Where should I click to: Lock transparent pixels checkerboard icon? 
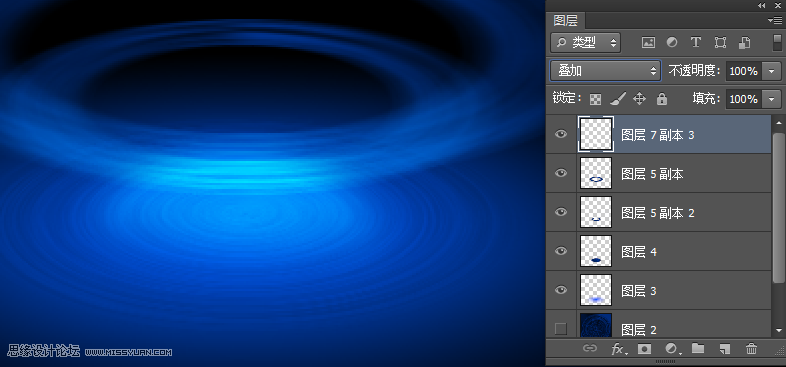point(595,99)
